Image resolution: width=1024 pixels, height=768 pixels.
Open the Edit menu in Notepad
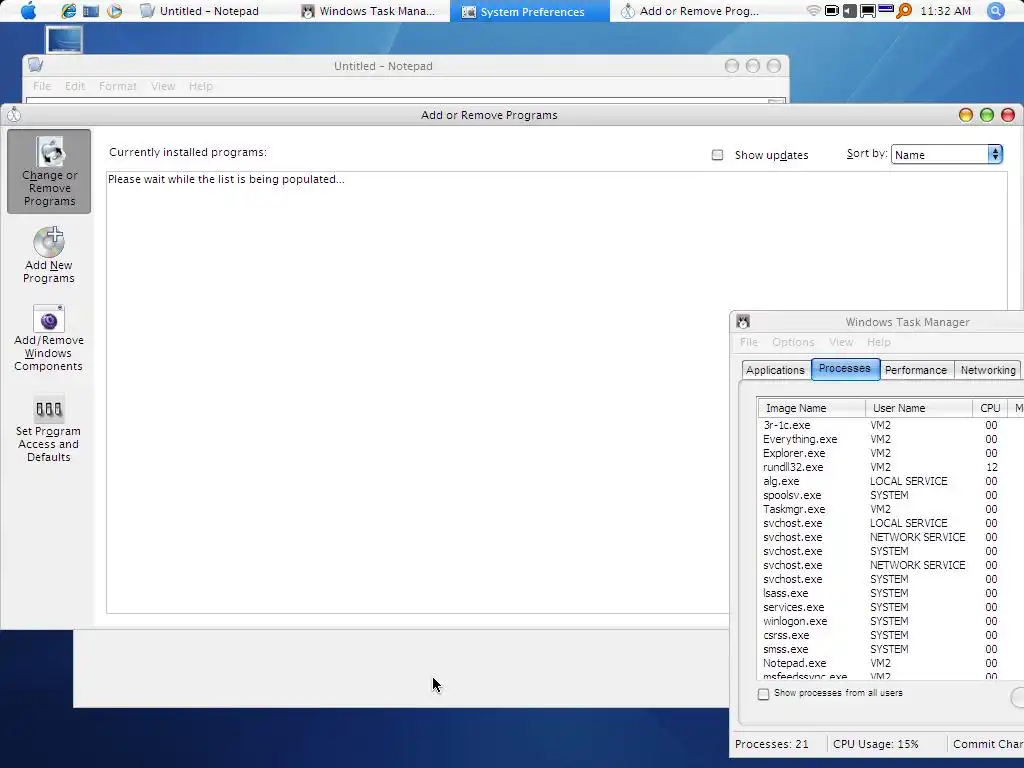[74, 86]
